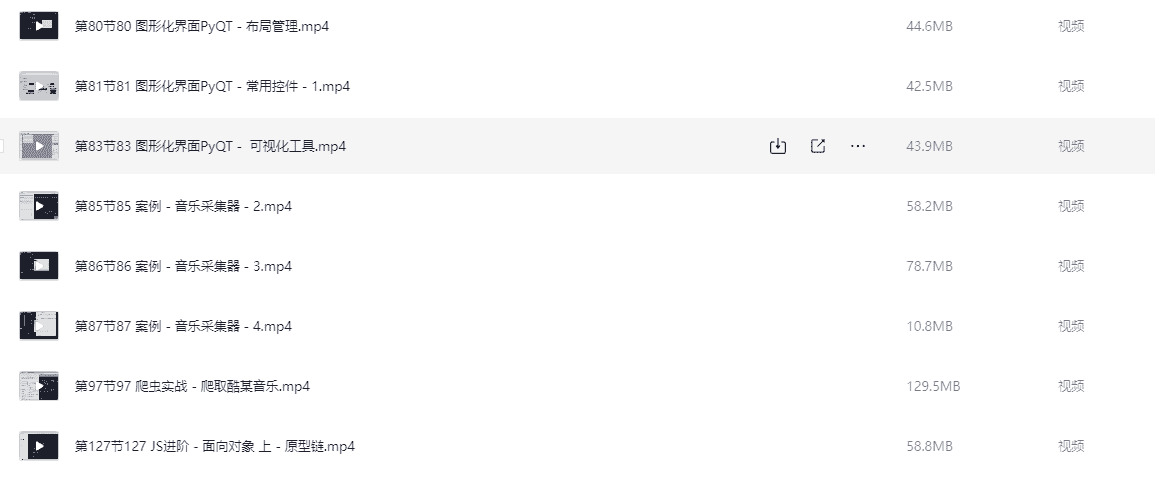
Task: Open file 第86节86 音乐采集器 - 3.mp4
Action: tap(183, 266)
